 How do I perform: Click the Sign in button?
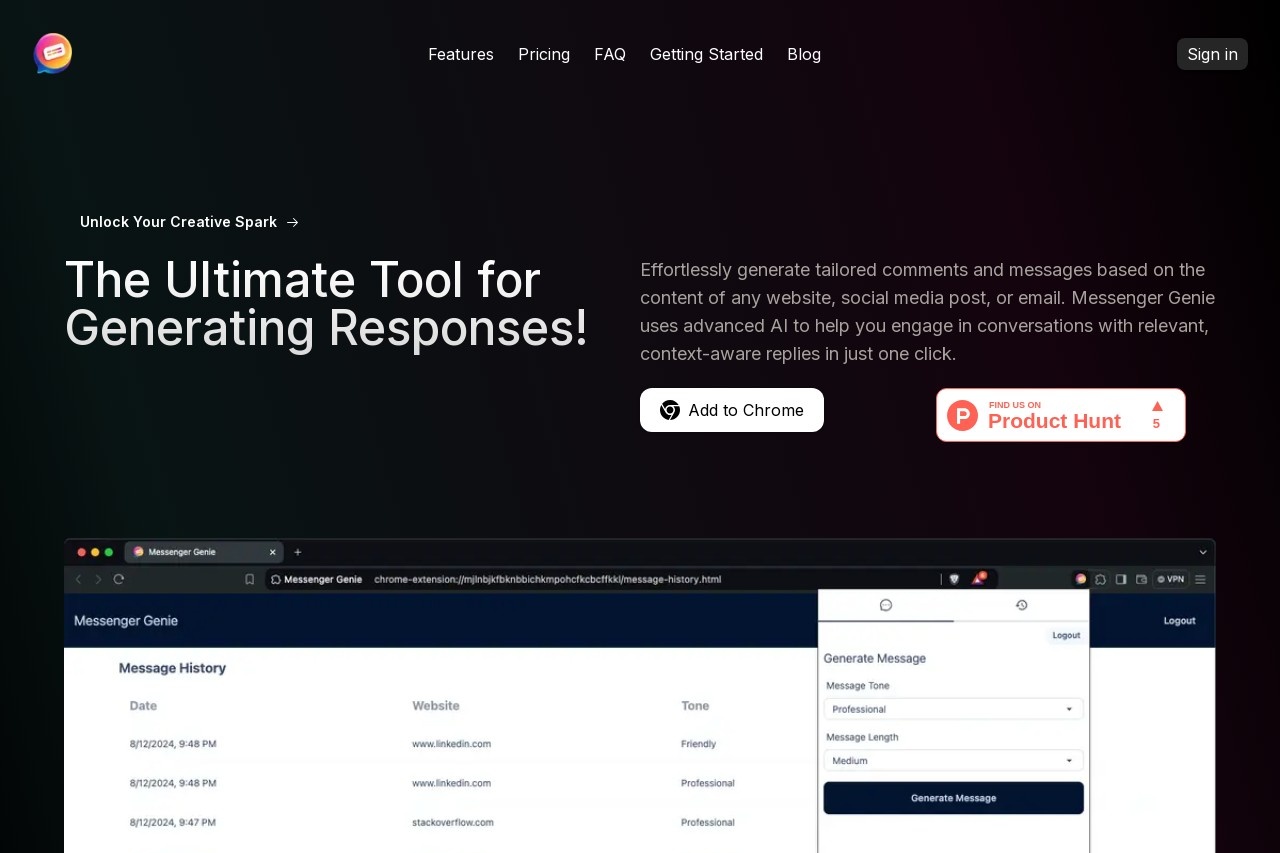point(1212,54)
